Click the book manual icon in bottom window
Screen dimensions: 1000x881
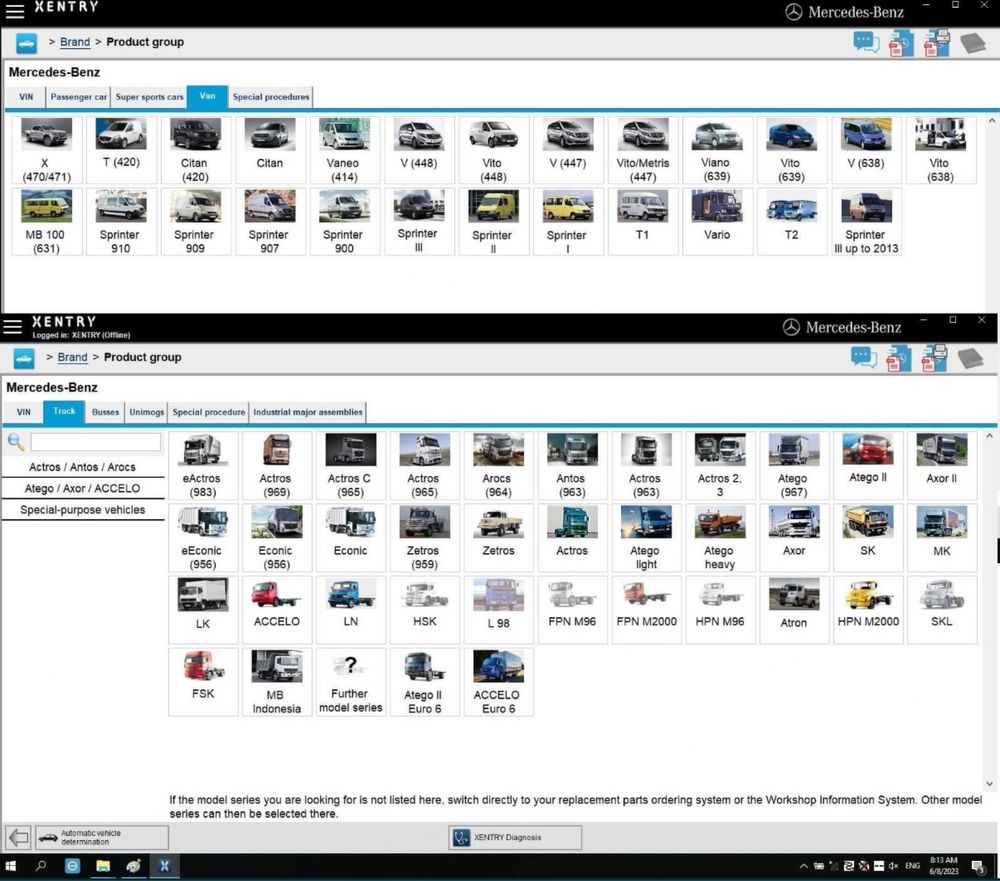click(x=970, y=358)
